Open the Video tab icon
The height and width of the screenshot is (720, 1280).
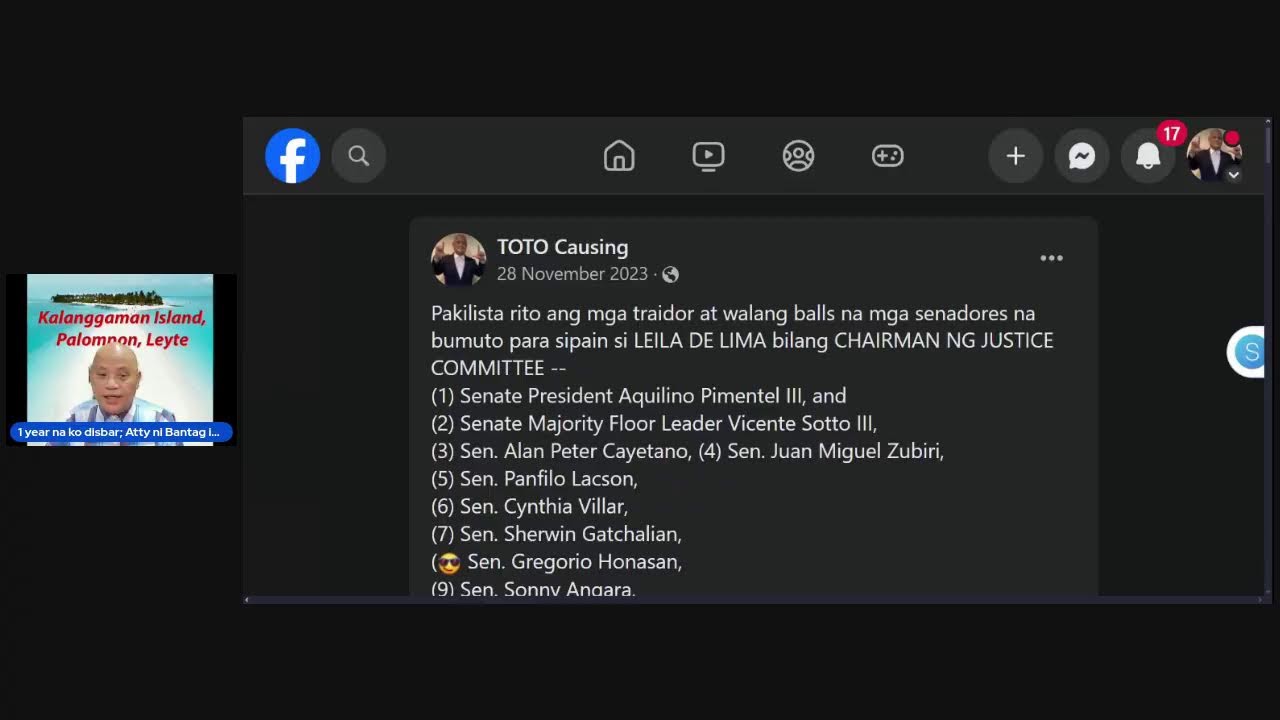coord(708,156)
